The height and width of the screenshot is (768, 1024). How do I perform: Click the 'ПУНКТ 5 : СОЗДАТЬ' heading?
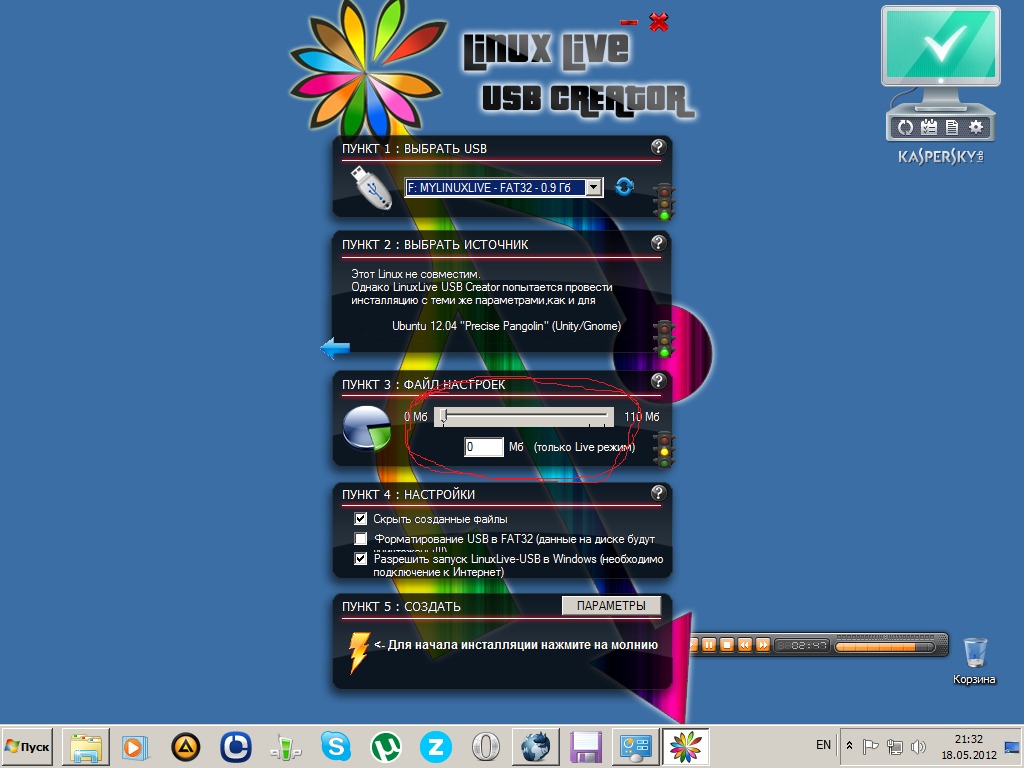[401, 606]
